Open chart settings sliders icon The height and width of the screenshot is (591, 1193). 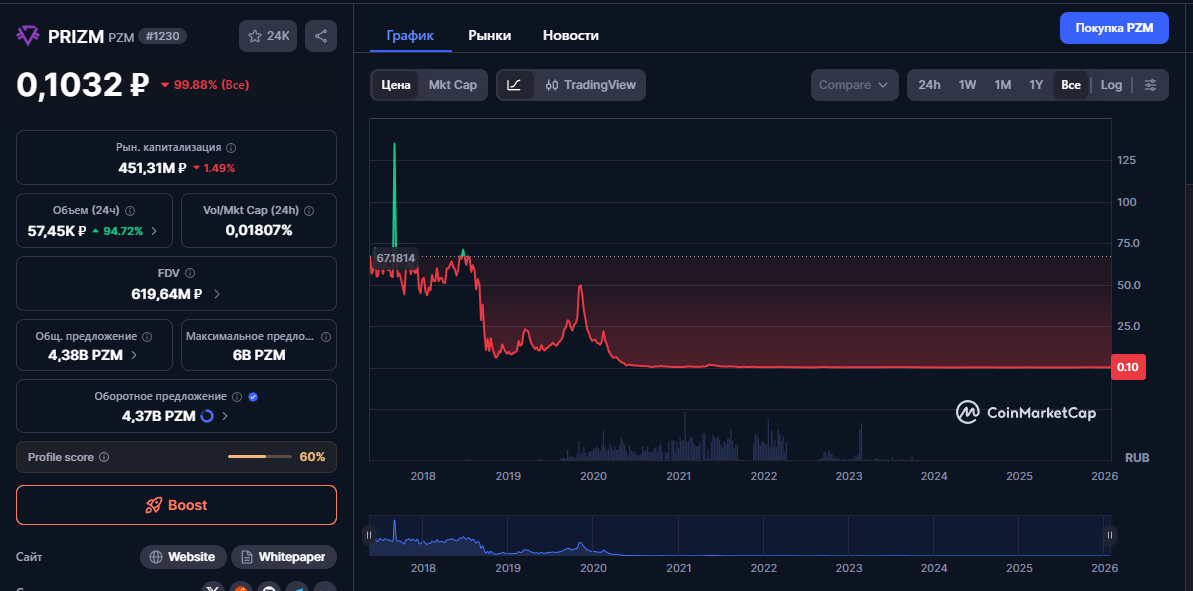[x=1150, y=85]
